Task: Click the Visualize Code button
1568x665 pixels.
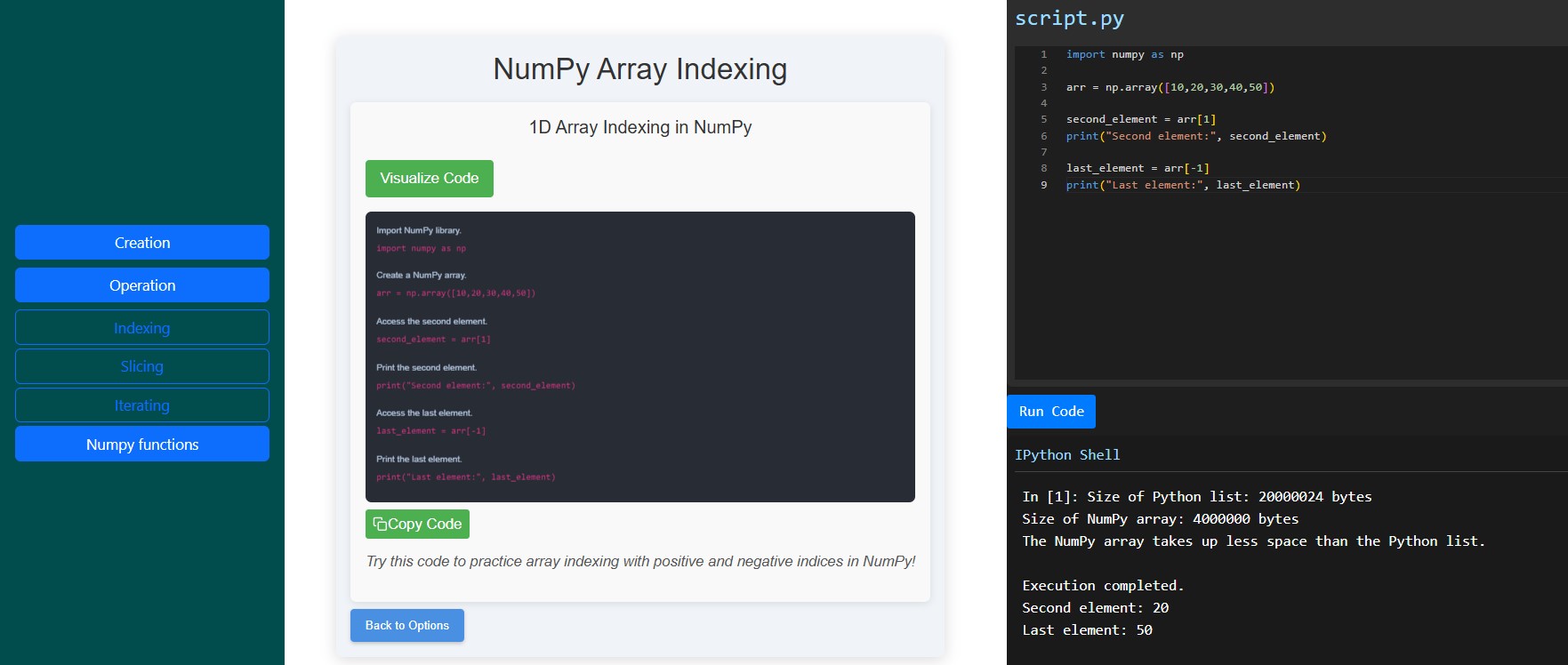Action: [430, 179]
